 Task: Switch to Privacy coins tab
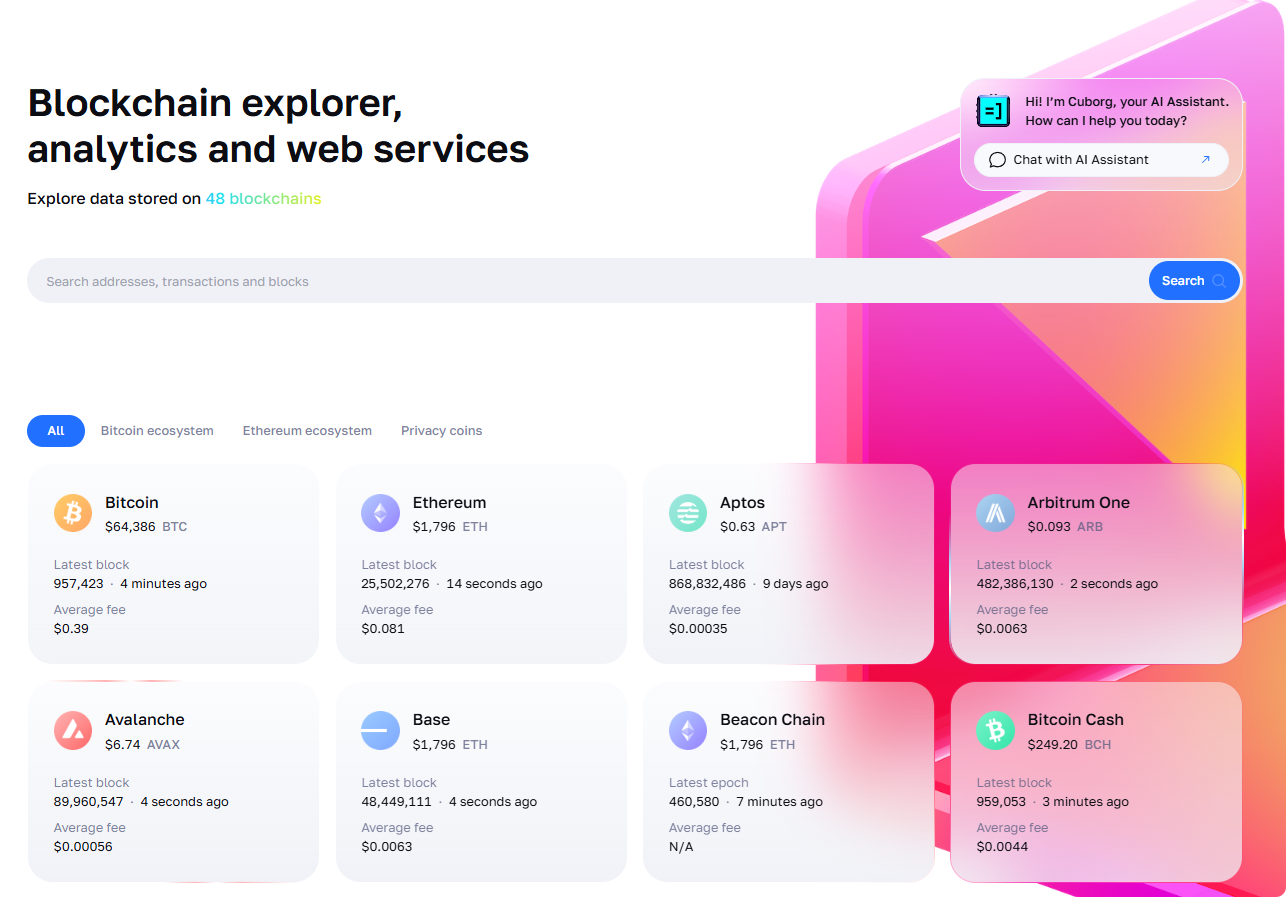(x=441, y=431)
